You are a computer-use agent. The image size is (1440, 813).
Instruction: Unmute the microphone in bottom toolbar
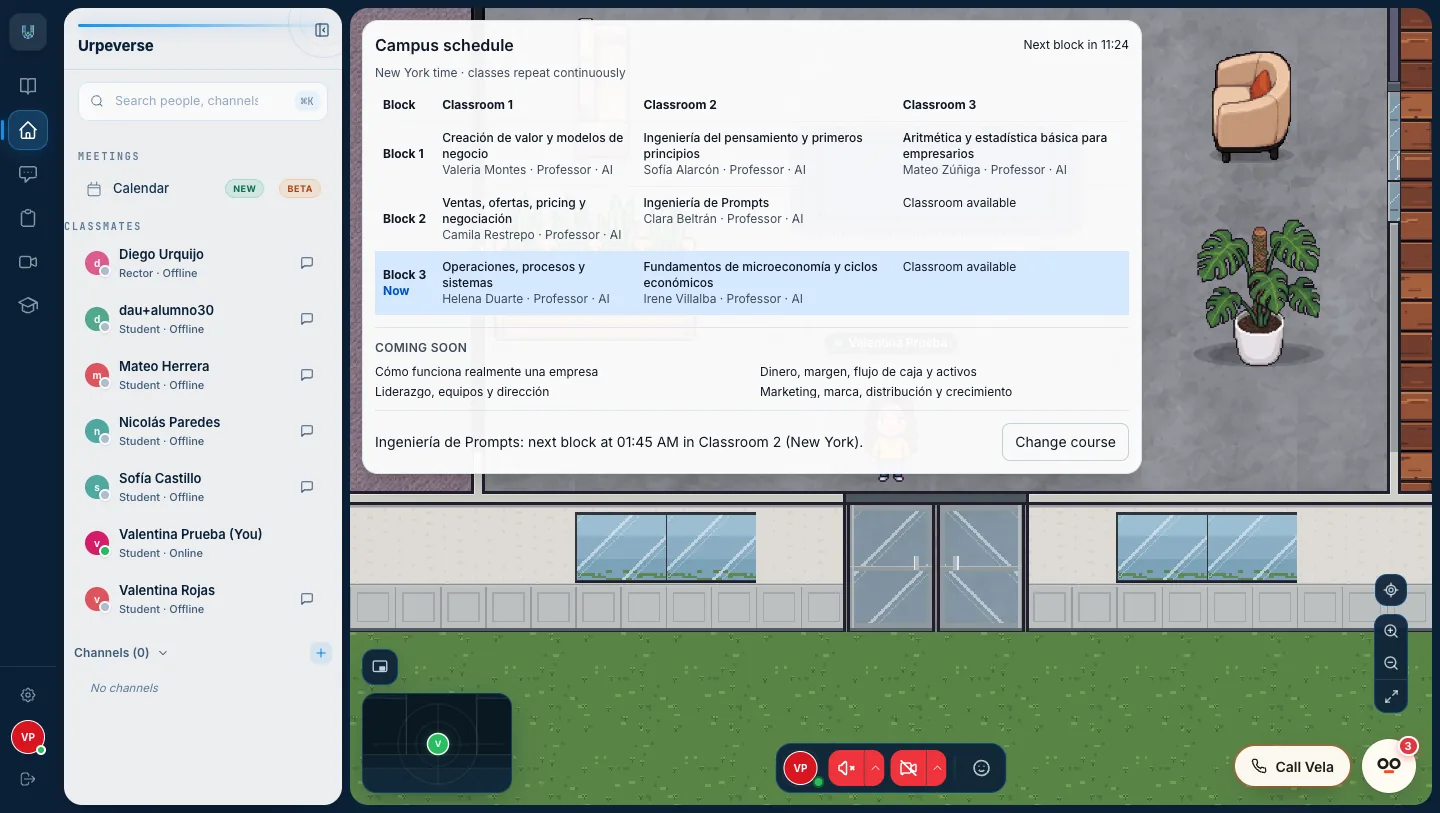pos(846,768)
